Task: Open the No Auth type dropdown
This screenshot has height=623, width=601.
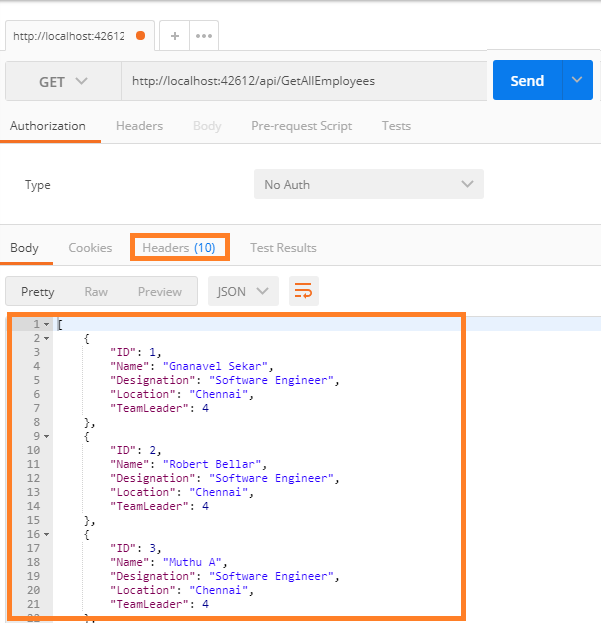Action: [368, 184]
